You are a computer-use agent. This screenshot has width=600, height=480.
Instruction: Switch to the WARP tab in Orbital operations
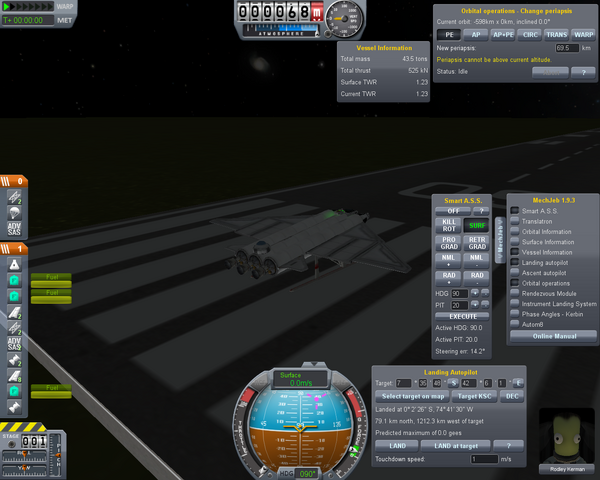pos(583,35)
